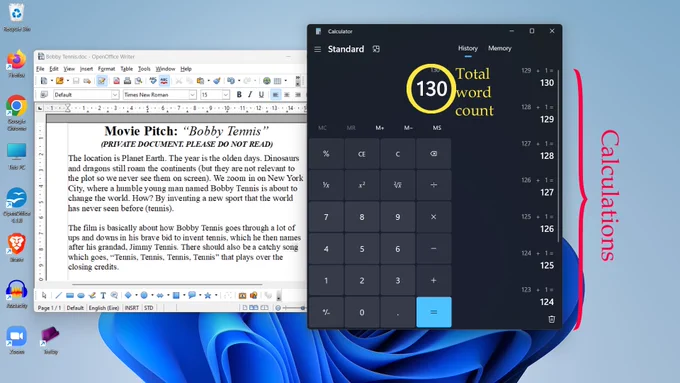Toggle Edit File mode icon in Writer
Viewport: 680px width, 383px height.
(101, 81)
